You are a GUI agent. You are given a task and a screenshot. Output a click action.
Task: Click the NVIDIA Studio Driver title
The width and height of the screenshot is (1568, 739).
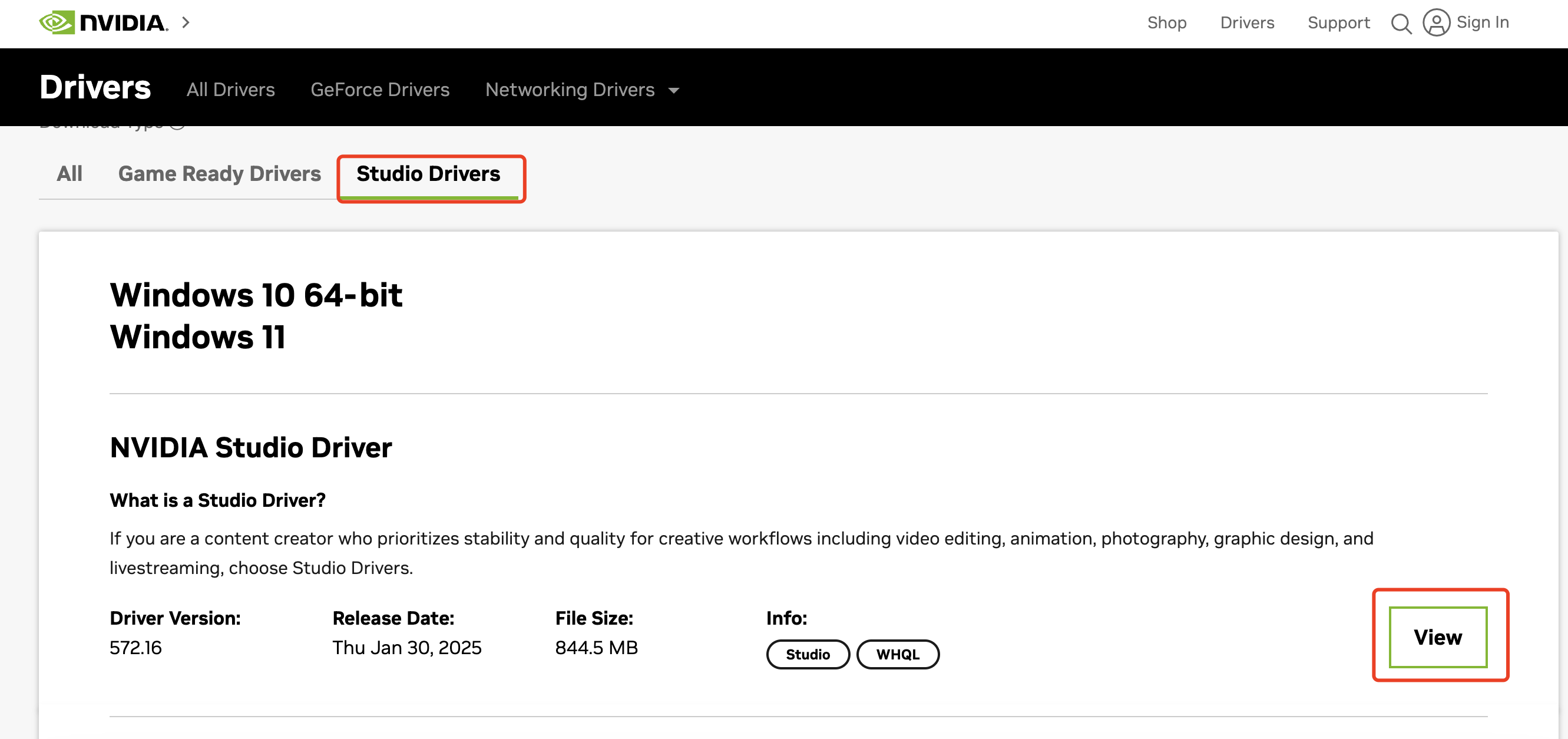click(x=251, y=447)
